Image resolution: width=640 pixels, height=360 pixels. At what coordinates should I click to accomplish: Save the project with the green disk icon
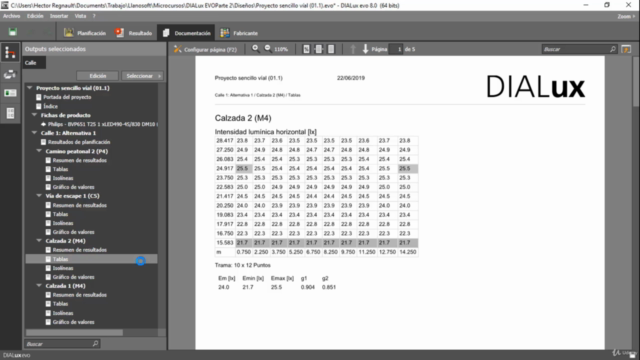tap(13, 33)
